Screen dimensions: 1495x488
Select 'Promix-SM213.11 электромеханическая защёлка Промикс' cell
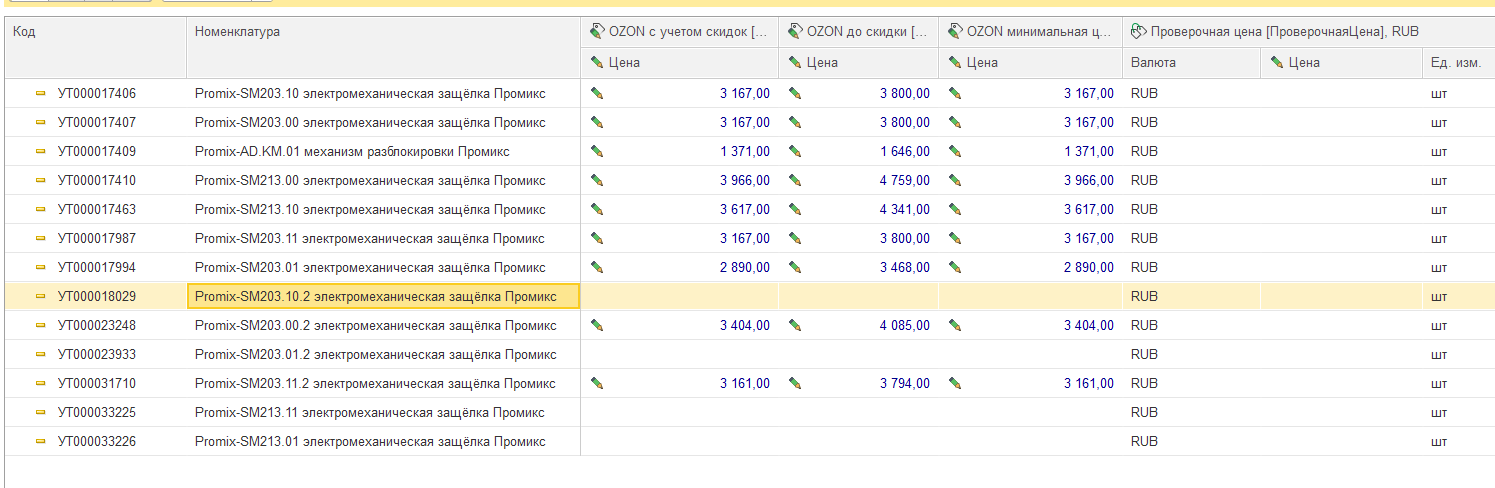pos(383,413)
